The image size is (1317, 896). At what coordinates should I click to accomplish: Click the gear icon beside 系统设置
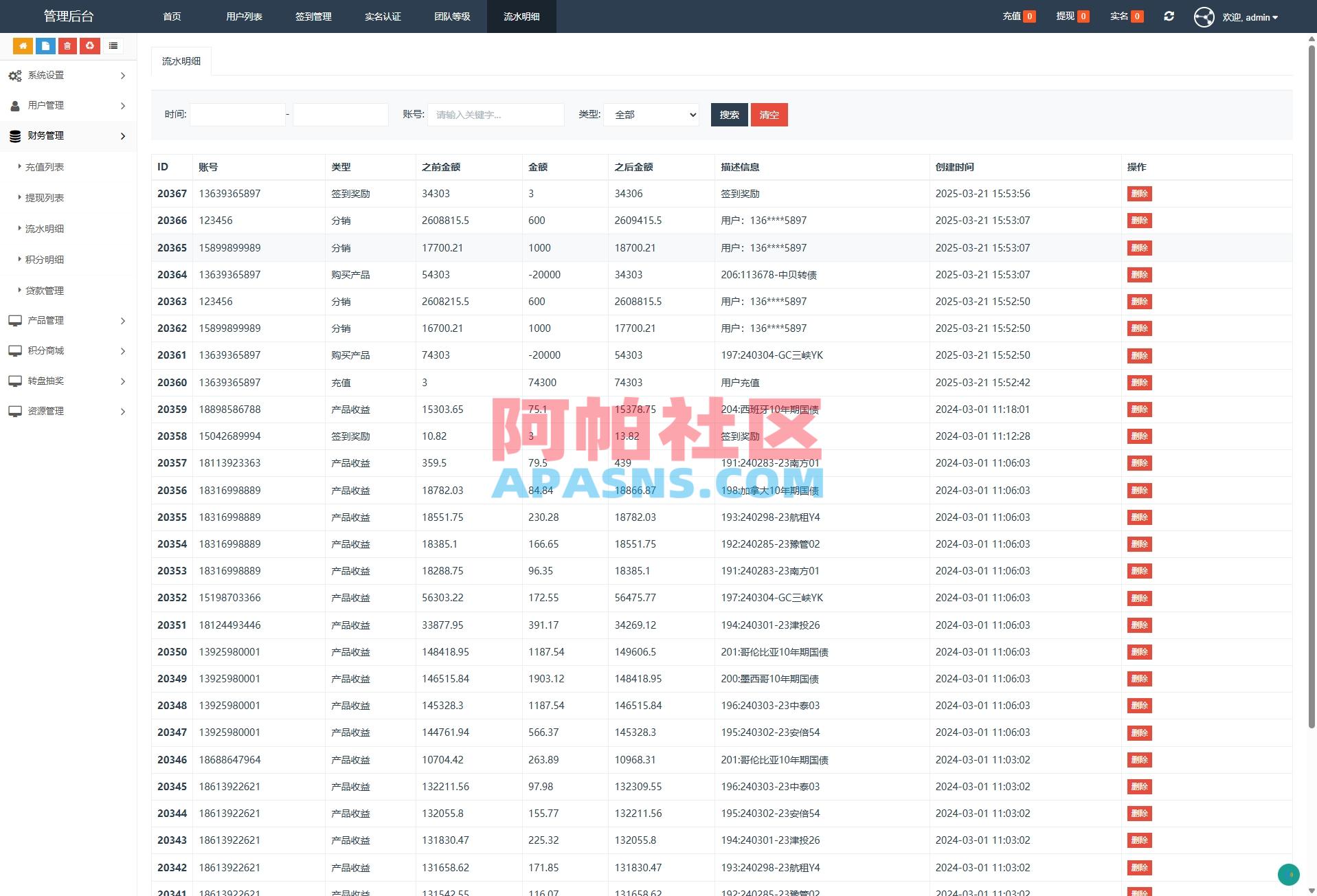(x=15, y=76)
